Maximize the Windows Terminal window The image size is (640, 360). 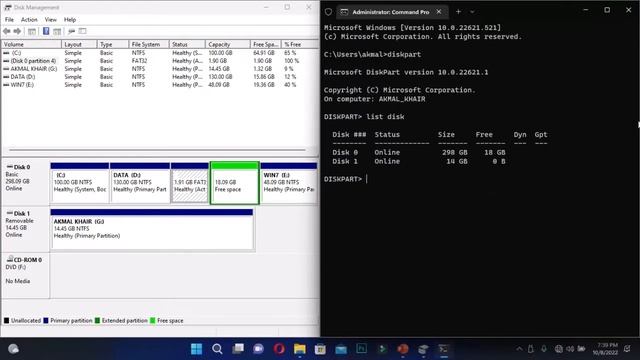tap(607, 10)
